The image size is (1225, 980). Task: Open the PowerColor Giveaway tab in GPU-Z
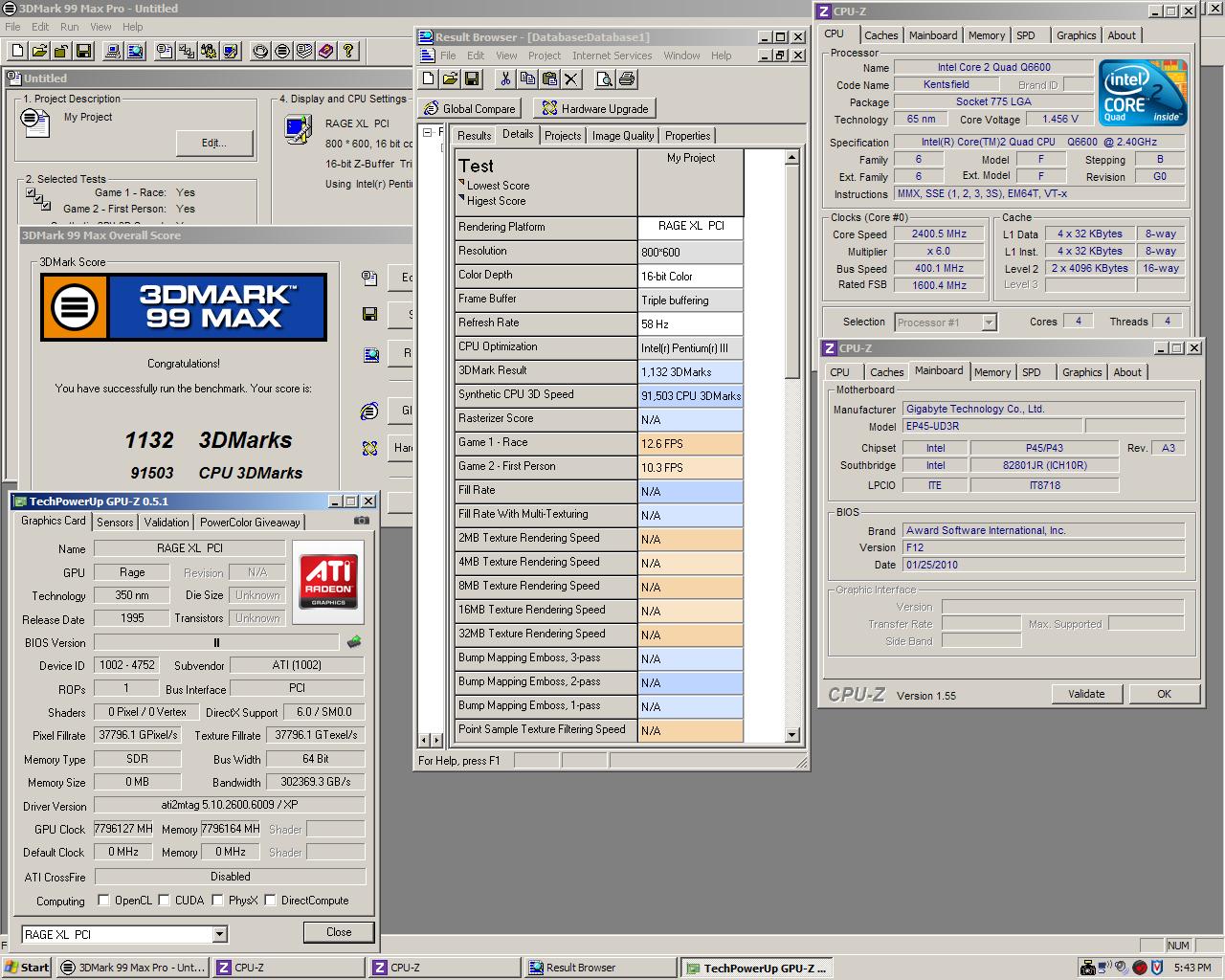point(250,523)
